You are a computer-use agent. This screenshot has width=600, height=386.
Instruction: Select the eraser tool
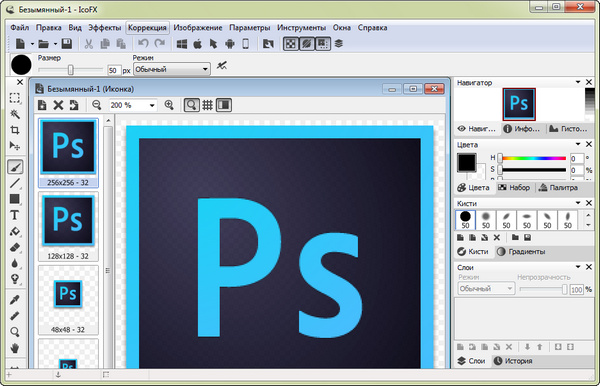[15, 247]
